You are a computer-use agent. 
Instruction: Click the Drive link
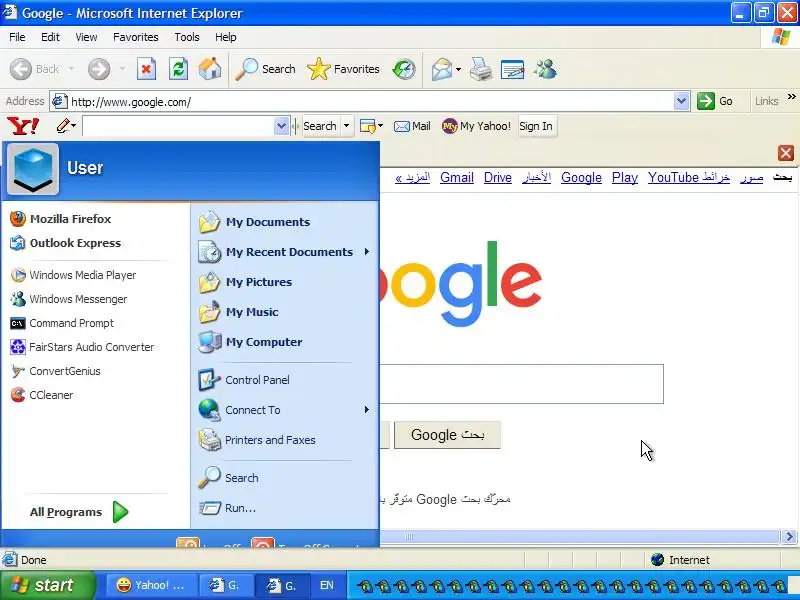[497, 178]
